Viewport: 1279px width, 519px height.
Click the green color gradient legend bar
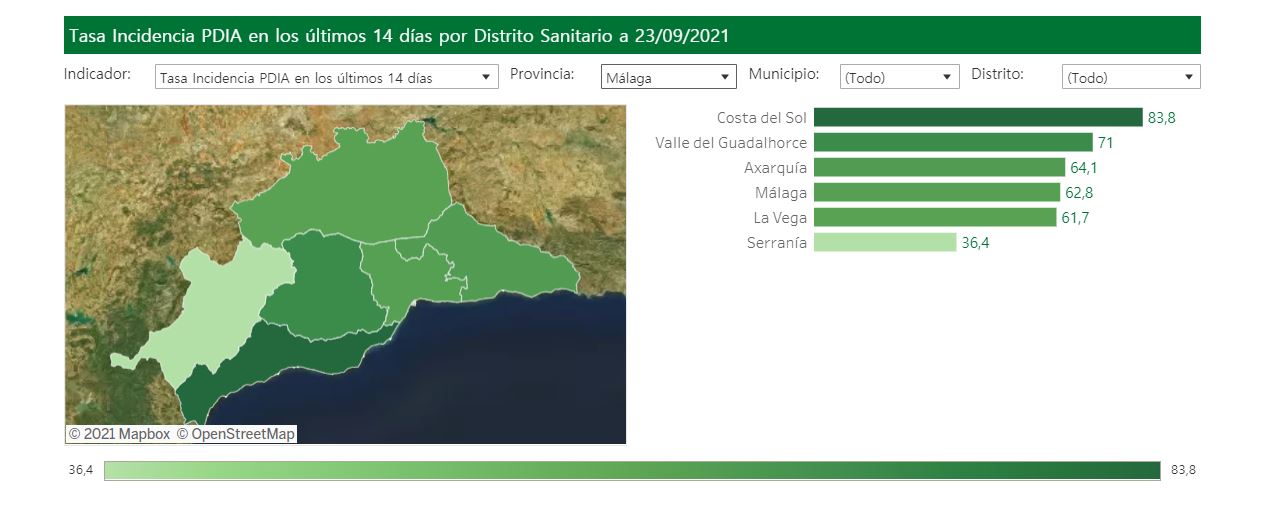(x=632, y=470)
